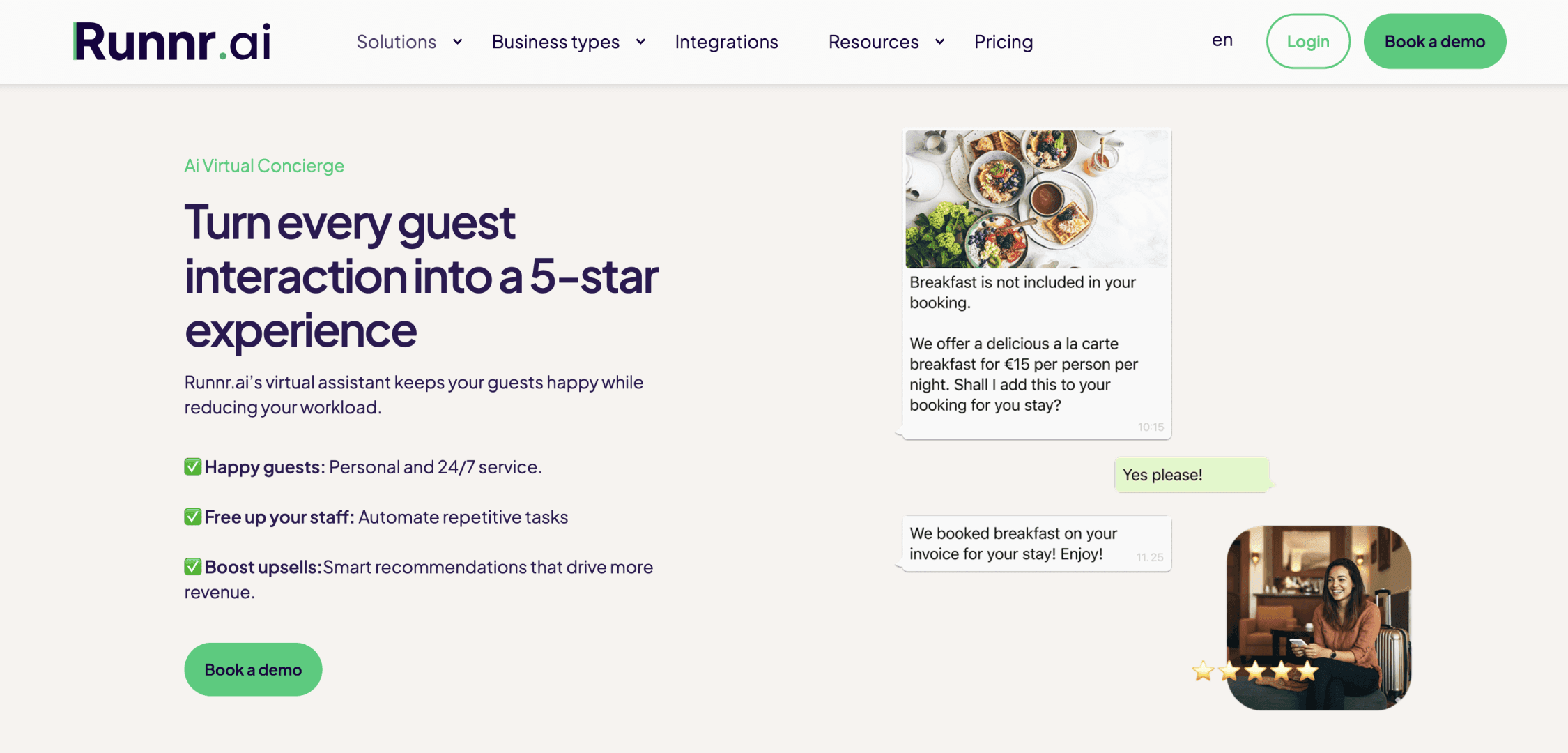This screenshot has height=753, width=1568.
Task: Go to the Pricing page
Action: click(1004, 42)
